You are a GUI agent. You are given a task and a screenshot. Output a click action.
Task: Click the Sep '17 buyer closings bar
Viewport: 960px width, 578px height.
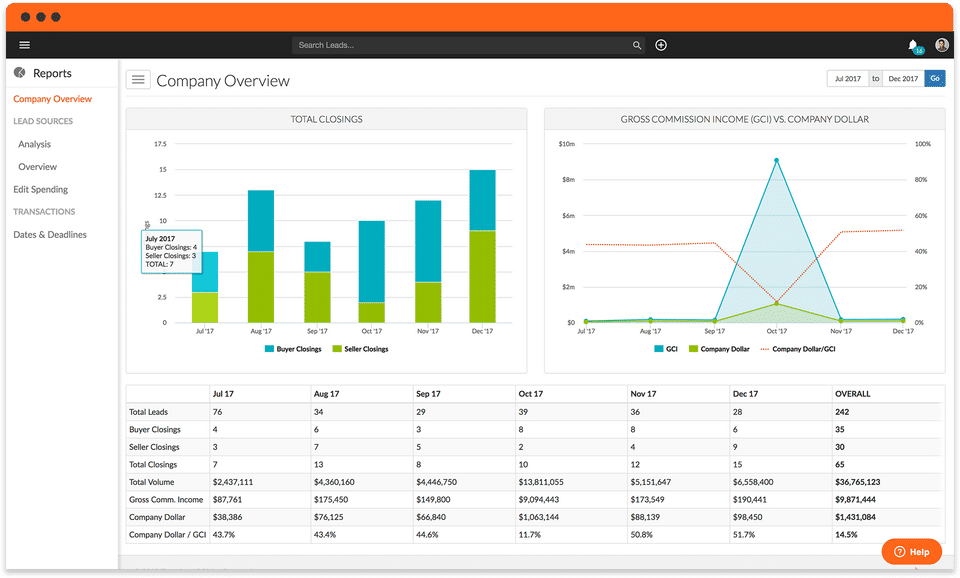pos(317,257)
